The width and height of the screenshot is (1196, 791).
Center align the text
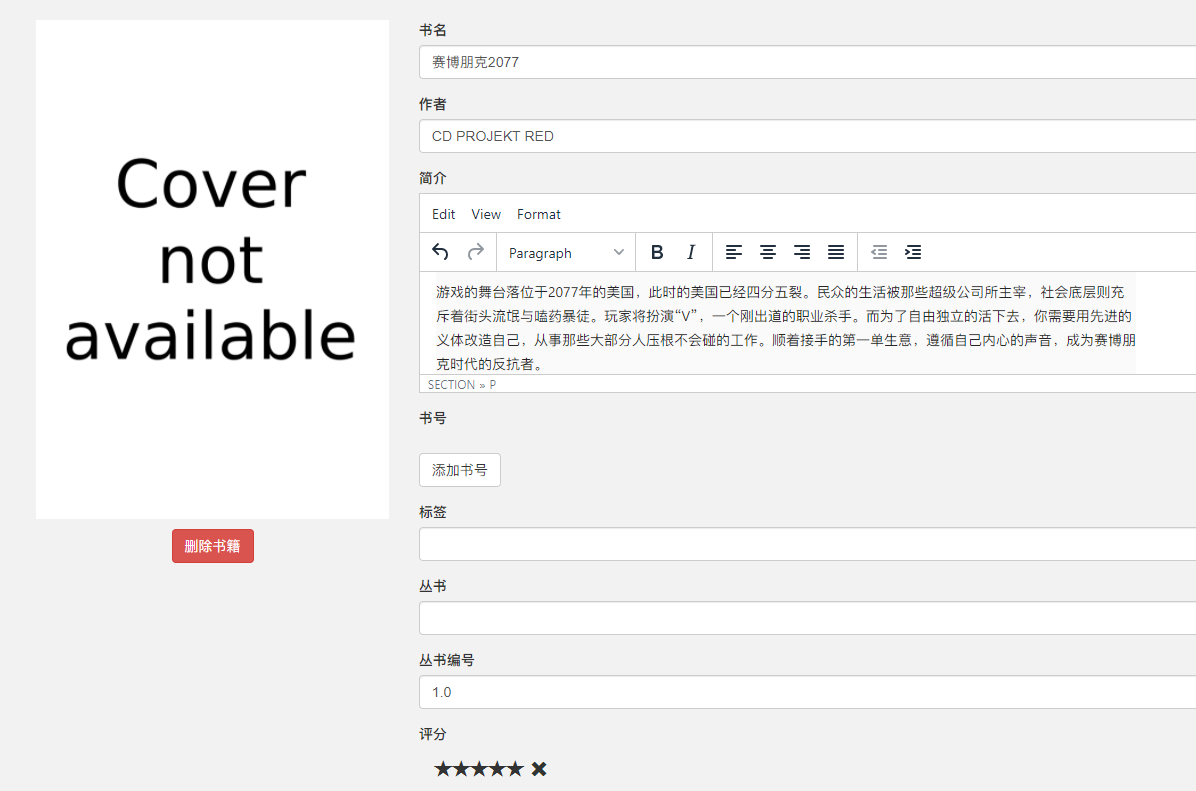767,252
